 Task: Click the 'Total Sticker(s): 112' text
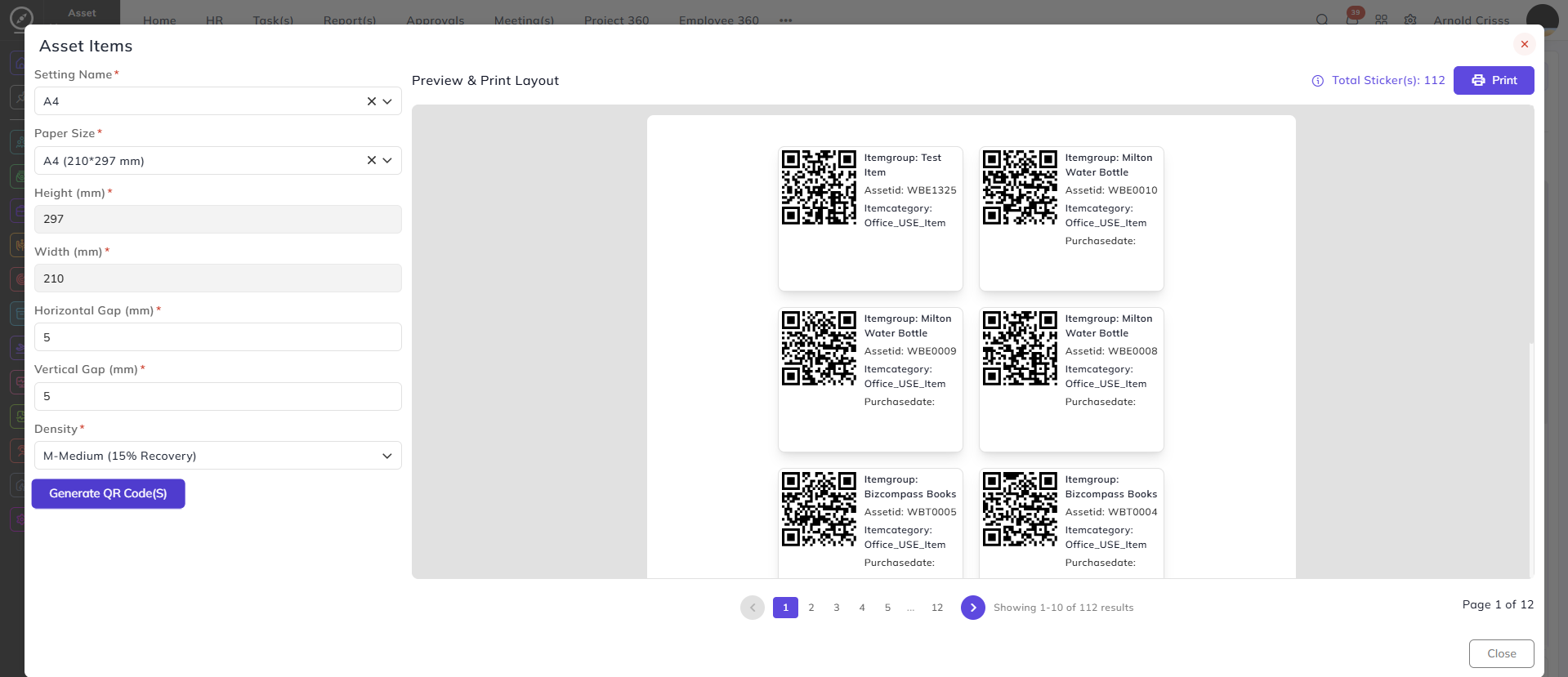point(1388,80)
